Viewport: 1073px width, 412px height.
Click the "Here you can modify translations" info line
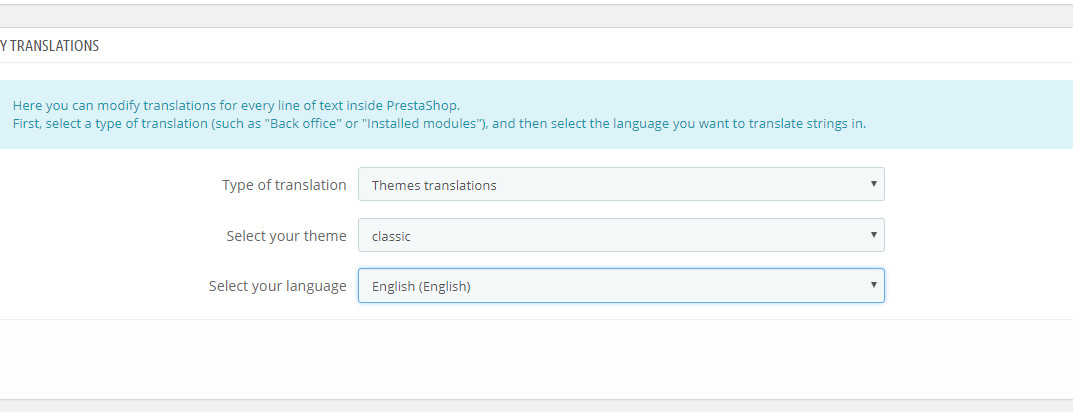pyautogui.click(x=236, y=105)
